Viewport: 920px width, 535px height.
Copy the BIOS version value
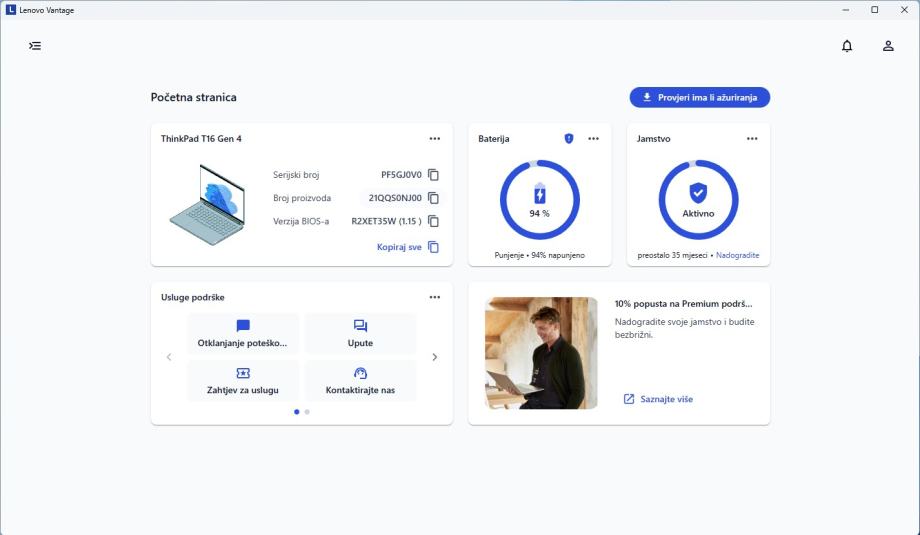(x=434, y=221)
